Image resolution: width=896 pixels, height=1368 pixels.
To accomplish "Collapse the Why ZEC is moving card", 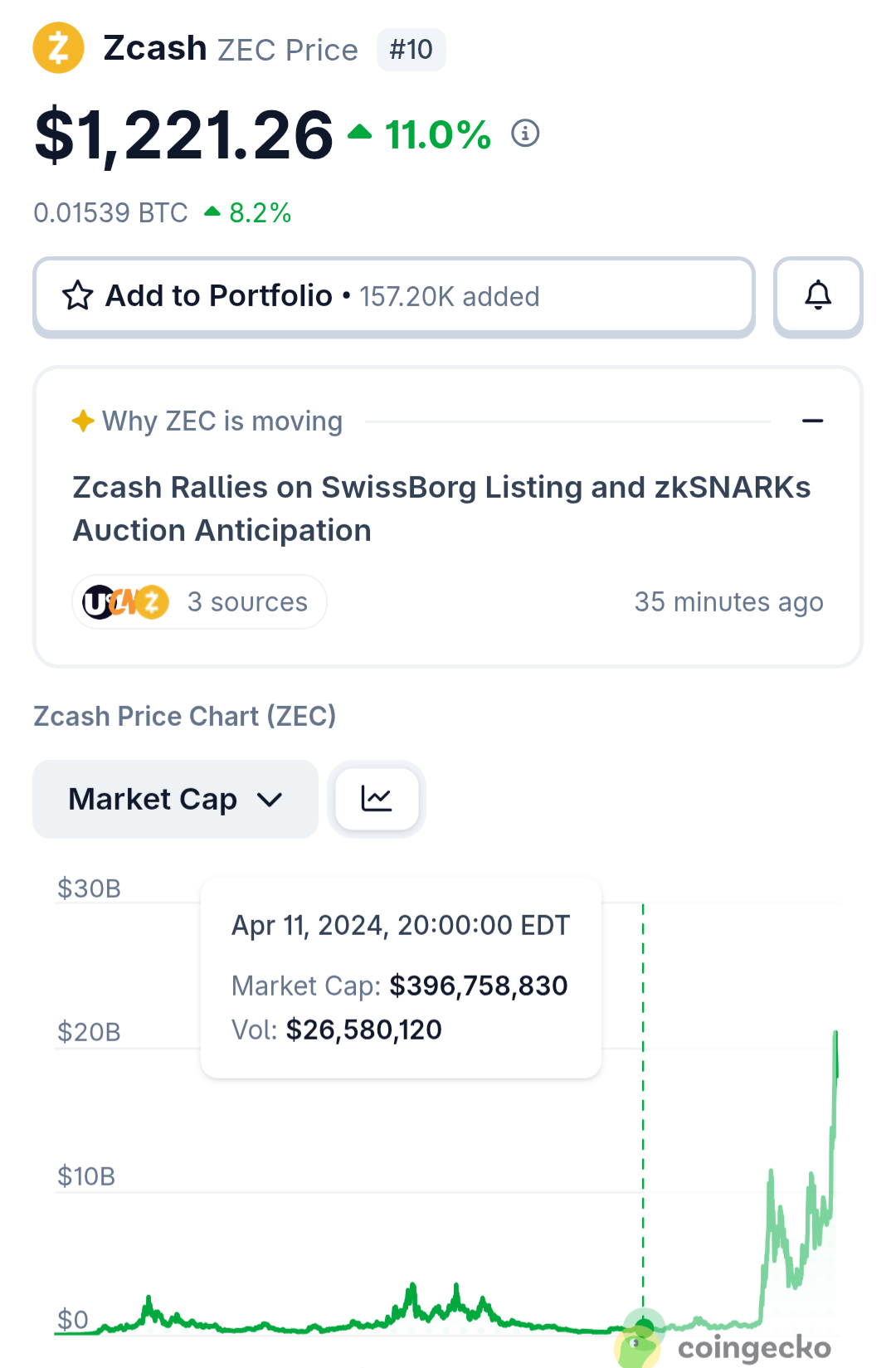I will point(813,421).
